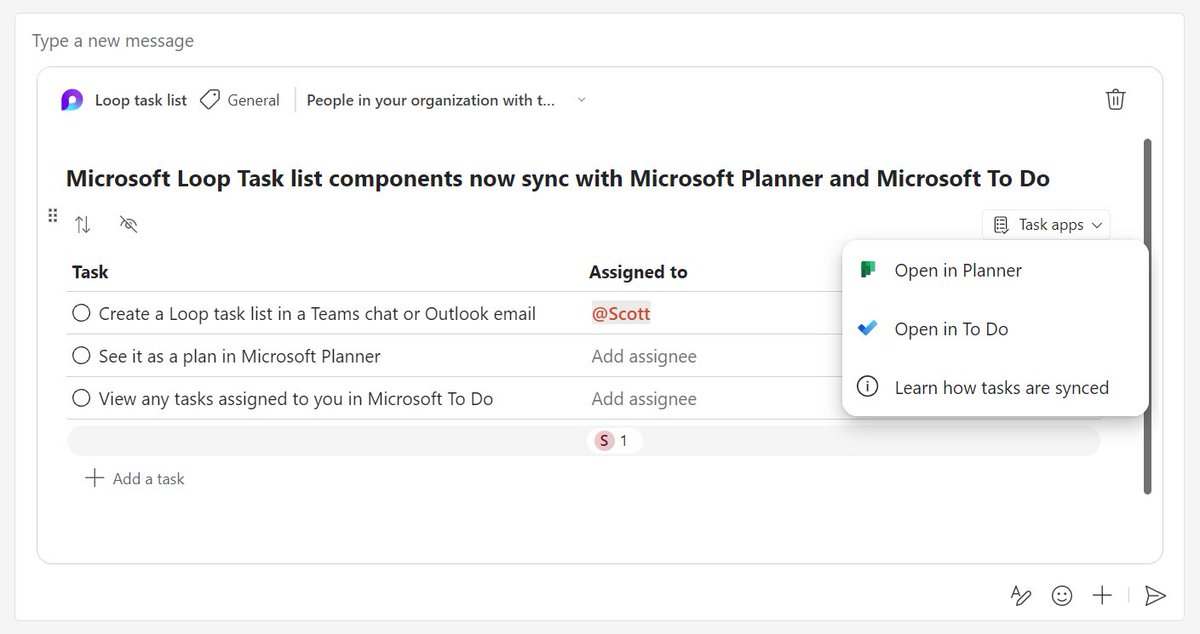
Task: Click the plus icon beside Add a task
Action: pyautogui.click(x=95, y=478)
